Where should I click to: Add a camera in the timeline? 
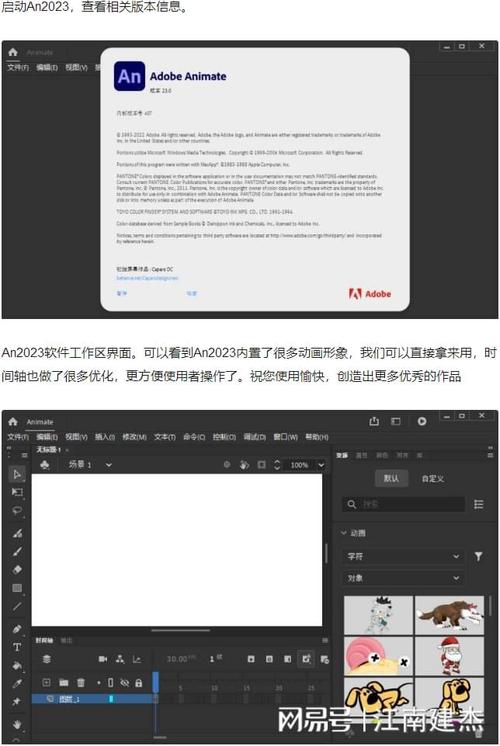102,659
